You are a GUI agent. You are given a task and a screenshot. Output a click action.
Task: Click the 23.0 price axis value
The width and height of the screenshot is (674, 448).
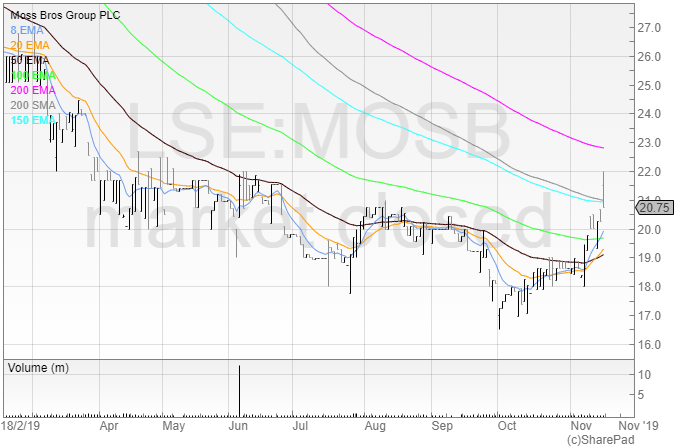click(649, 143)
